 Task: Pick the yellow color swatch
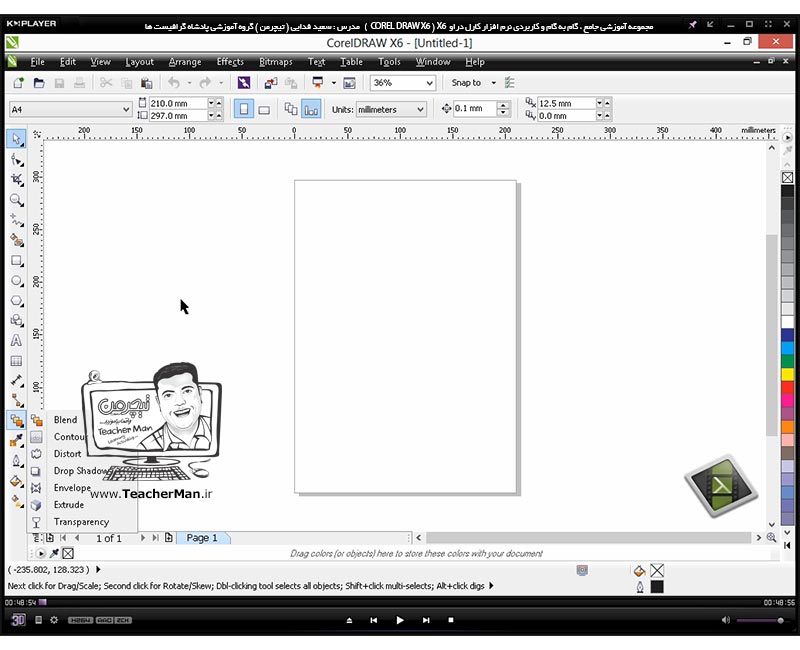click(788, 374)
